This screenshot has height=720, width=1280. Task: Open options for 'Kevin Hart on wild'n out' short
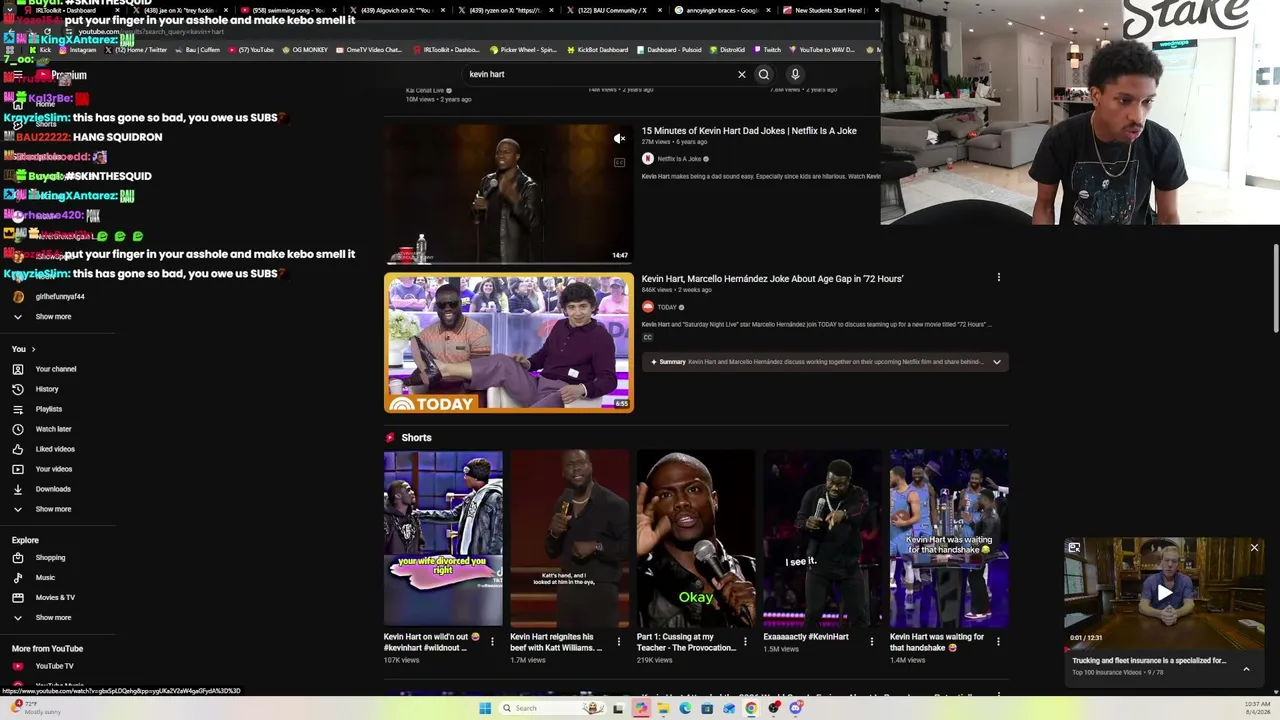(492, 641)
